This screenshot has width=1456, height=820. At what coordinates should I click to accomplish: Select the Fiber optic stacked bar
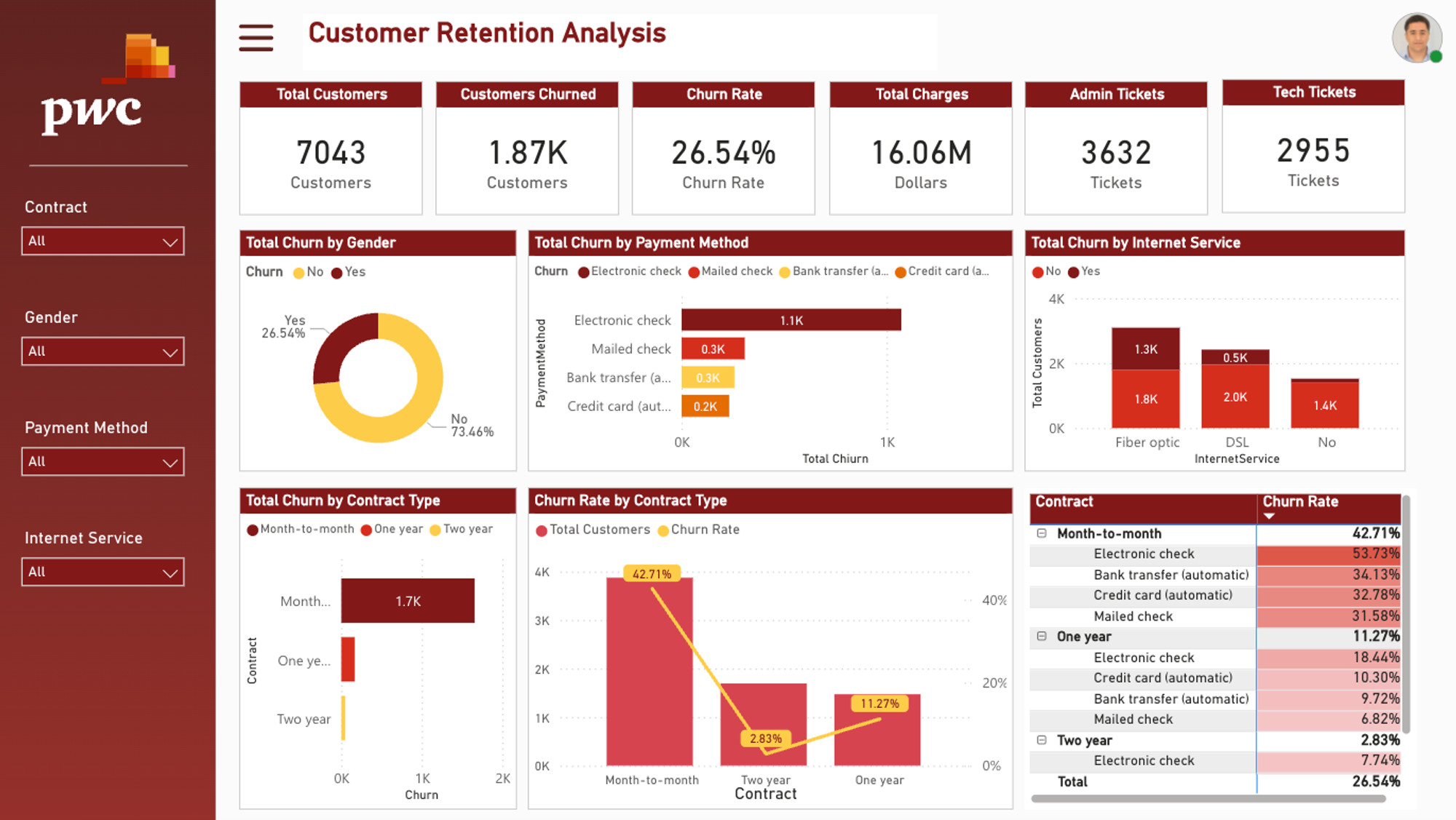click(1145, 378)
